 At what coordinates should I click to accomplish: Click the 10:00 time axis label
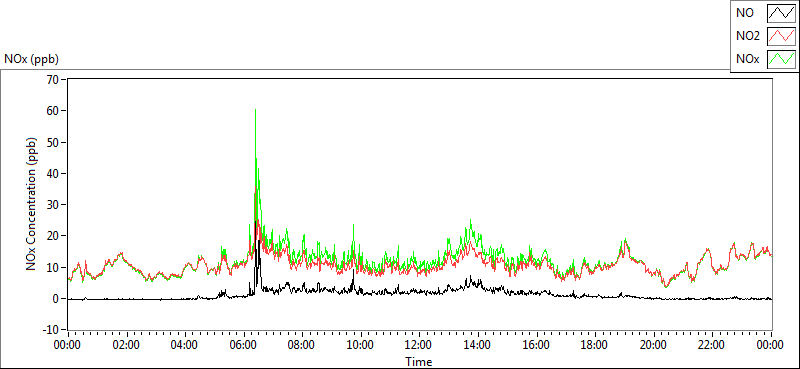(x=361, y=345)
